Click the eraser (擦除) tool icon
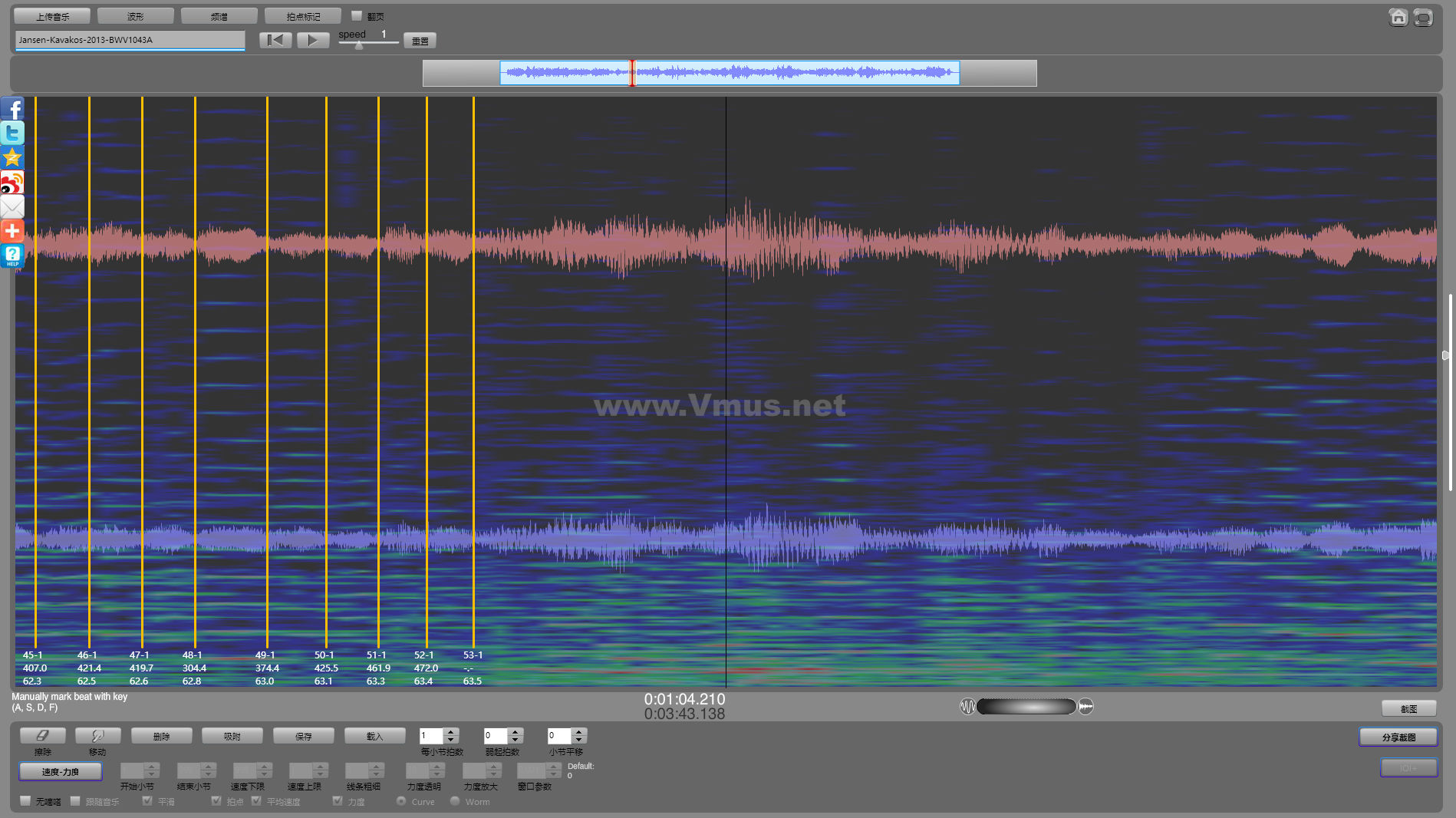Image resolution: width=1456 pixels, height=818 pixels. pos(42,736)
